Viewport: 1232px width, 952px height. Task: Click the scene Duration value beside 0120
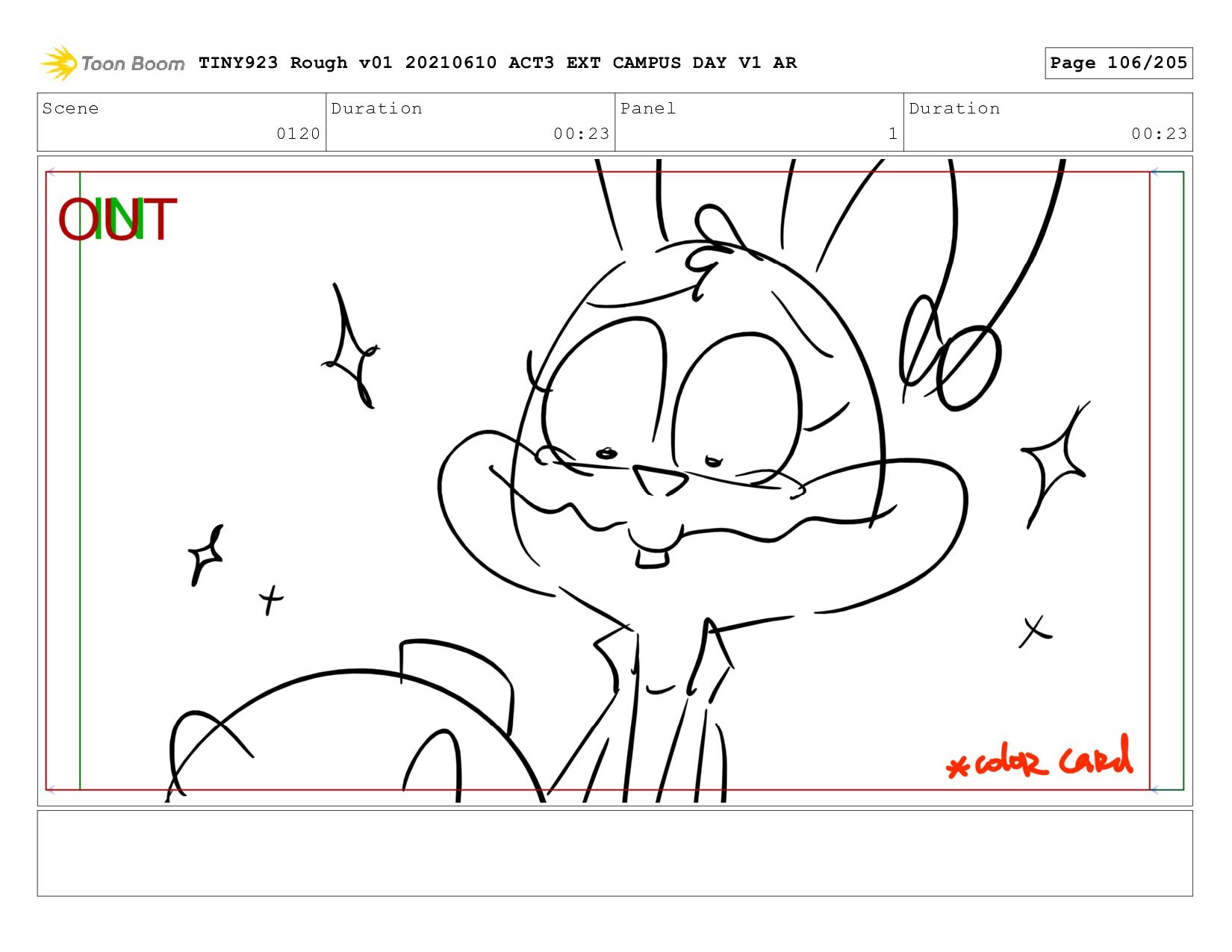[582, 134]
